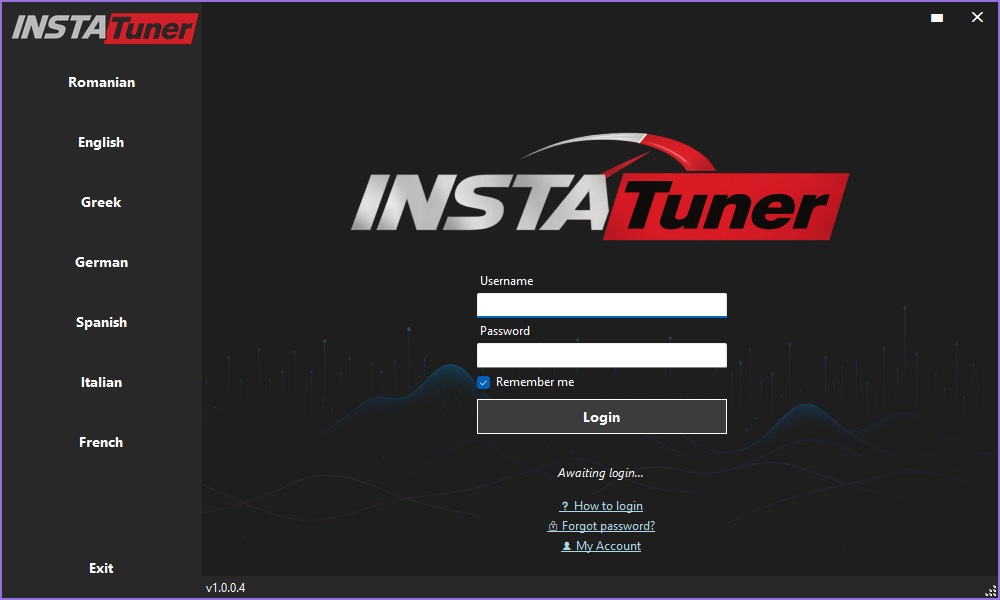This screenshot has width=1000, height=600.
Task: Click the person icon beside My Account
Action: [567, 546]
